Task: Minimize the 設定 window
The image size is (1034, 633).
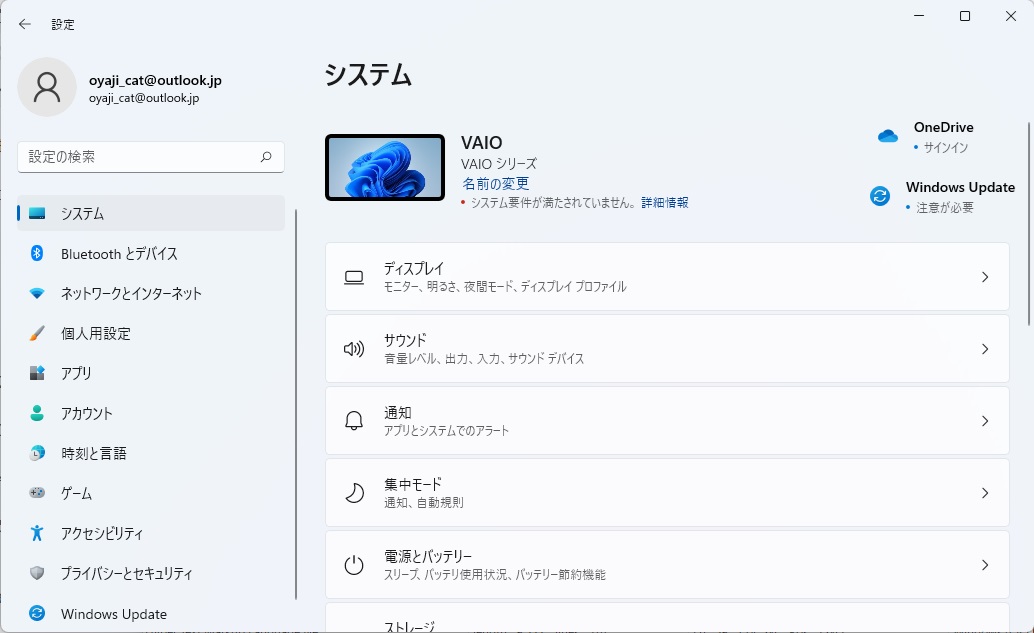Action: [x=919, y=16]
